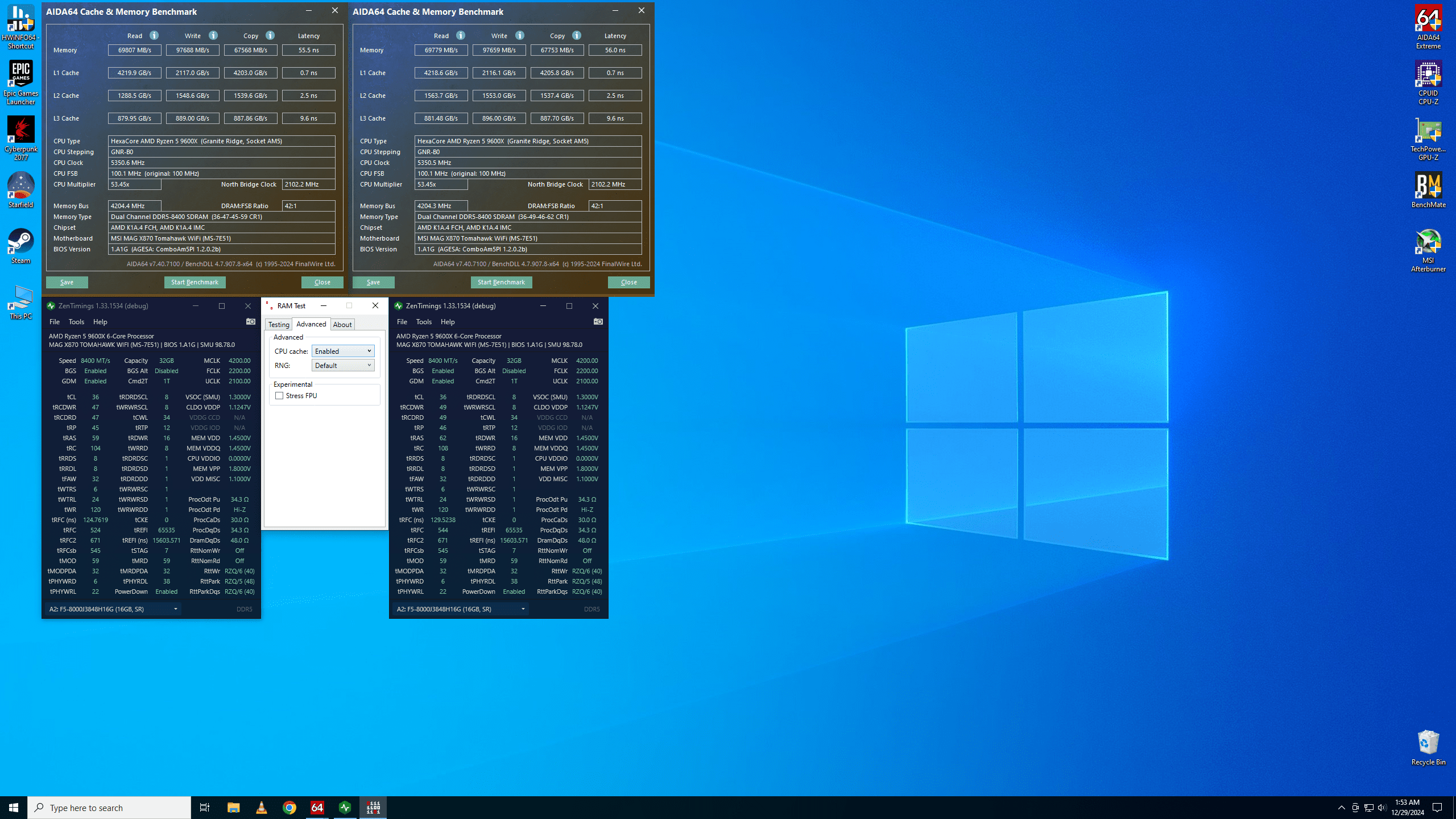Open the MSI Afterburner desktop icon
1456x819 pixels.
click(x=1428, y=250)
